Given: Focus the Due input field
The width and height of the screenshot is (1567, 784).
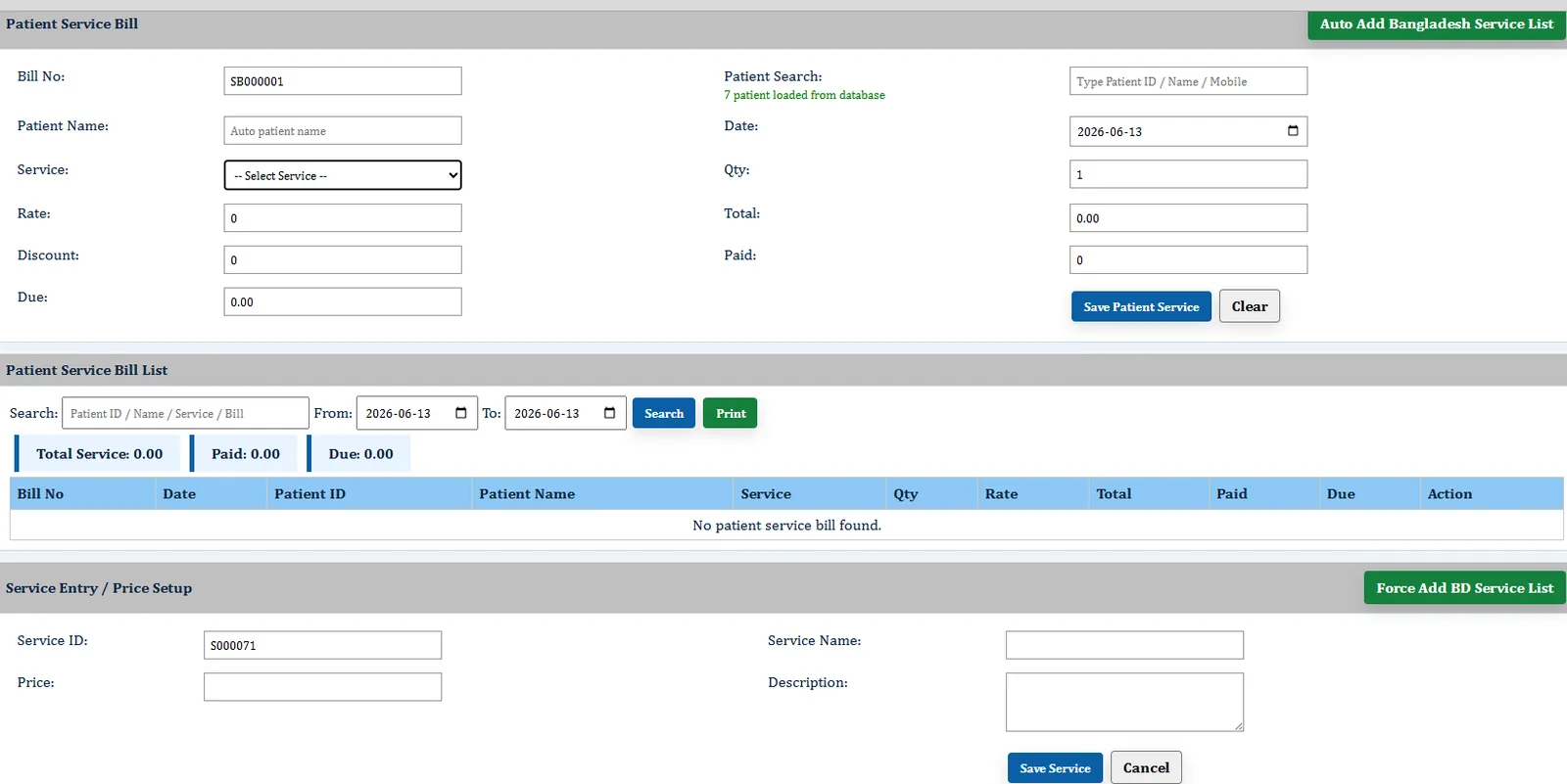Looking at the screenshot, I should pyautogui.click(x=343, y=301).
